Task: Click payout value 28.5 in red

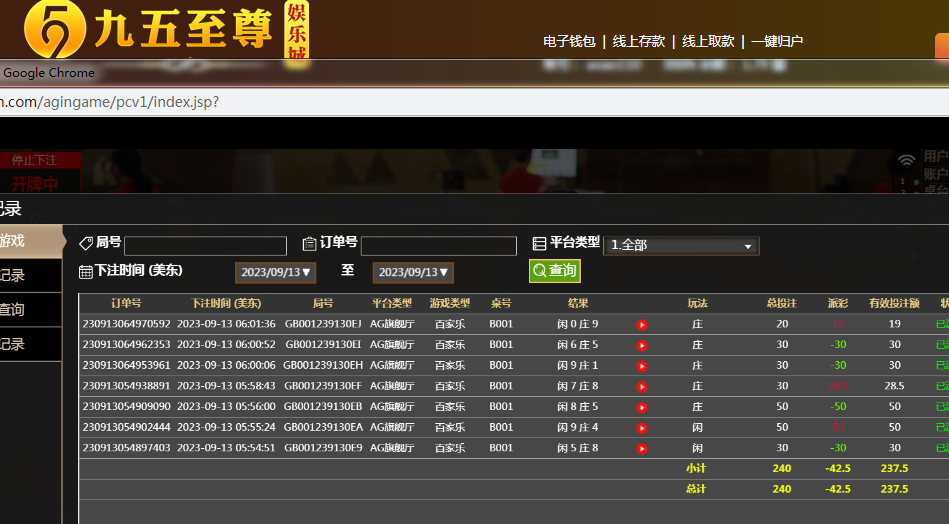Action: pyautogui.click(x=838, y=386)
